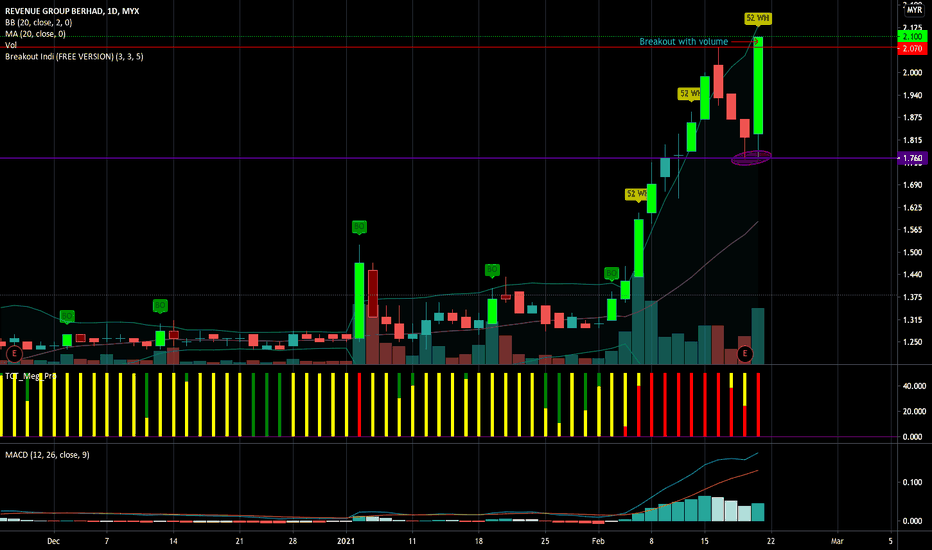932x550 pixels.
Task: Click the 52 WH label near 1.940 level
Action: pos(689,94)
